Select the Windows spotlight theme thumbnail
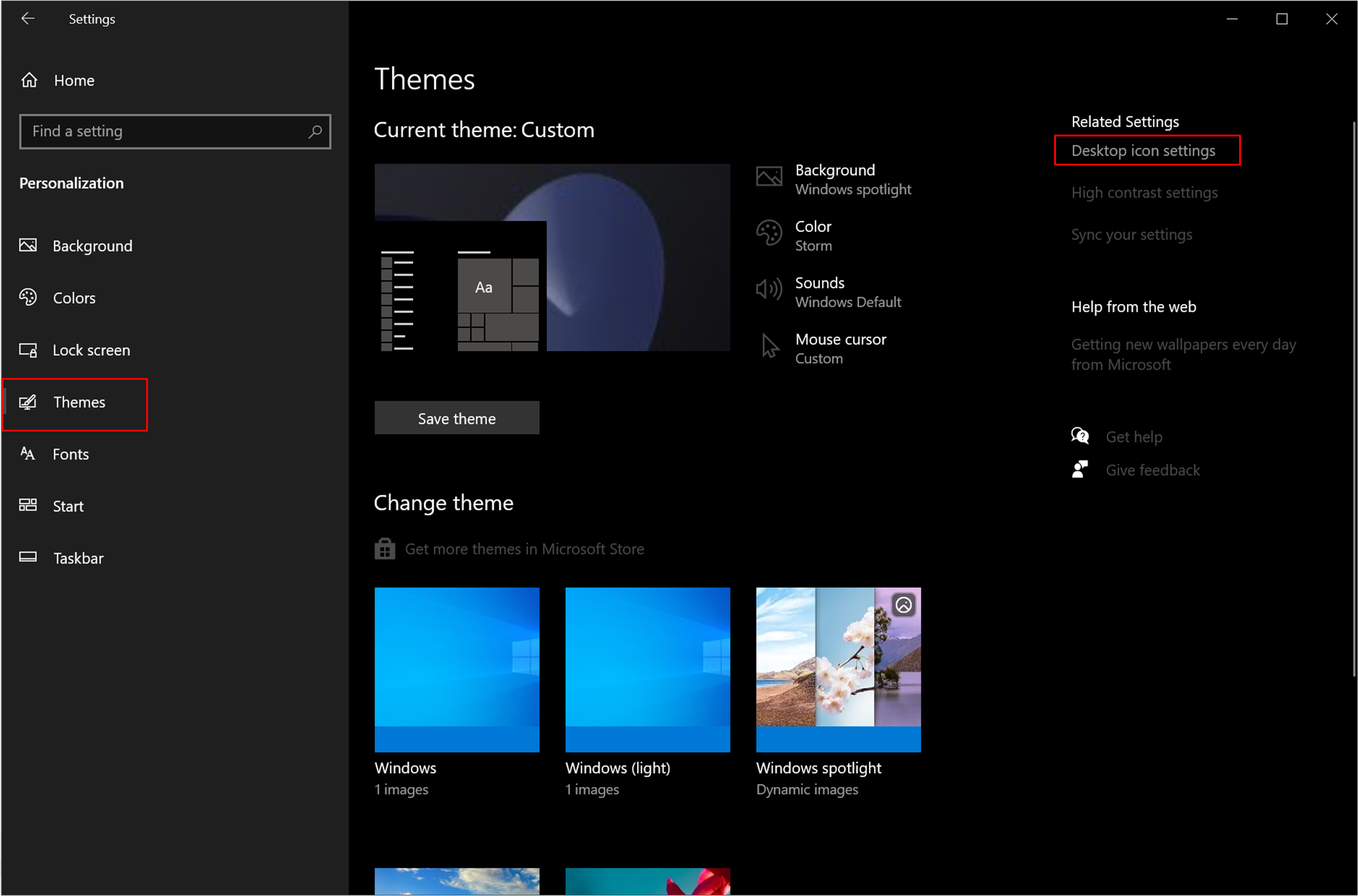 point(838,670)
